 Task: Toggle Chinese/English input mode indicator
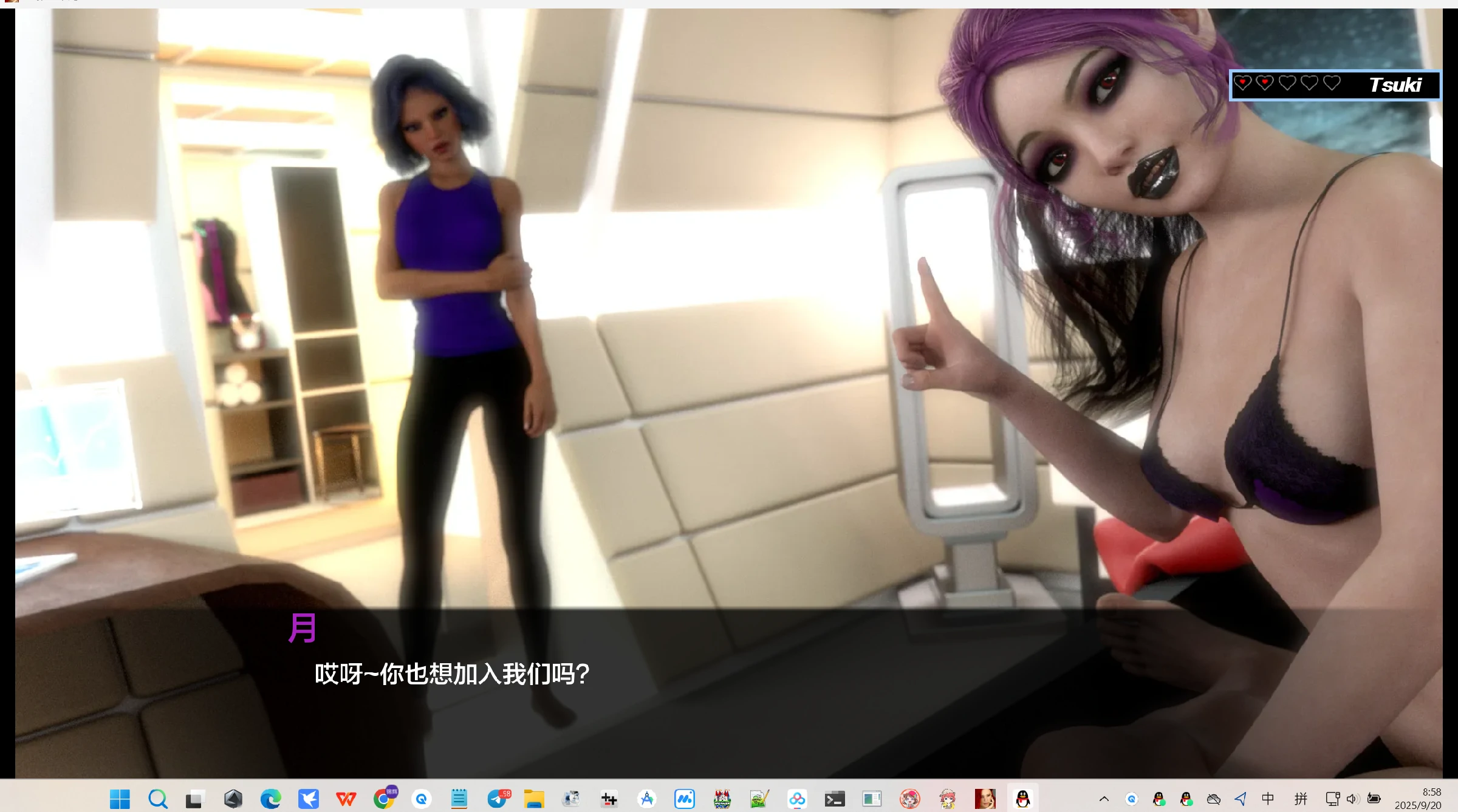[1268, 799]
